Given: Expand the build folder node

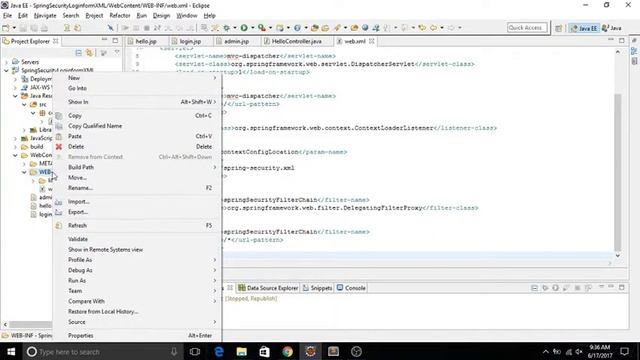Looking at the screenshot, I should 15,147.
